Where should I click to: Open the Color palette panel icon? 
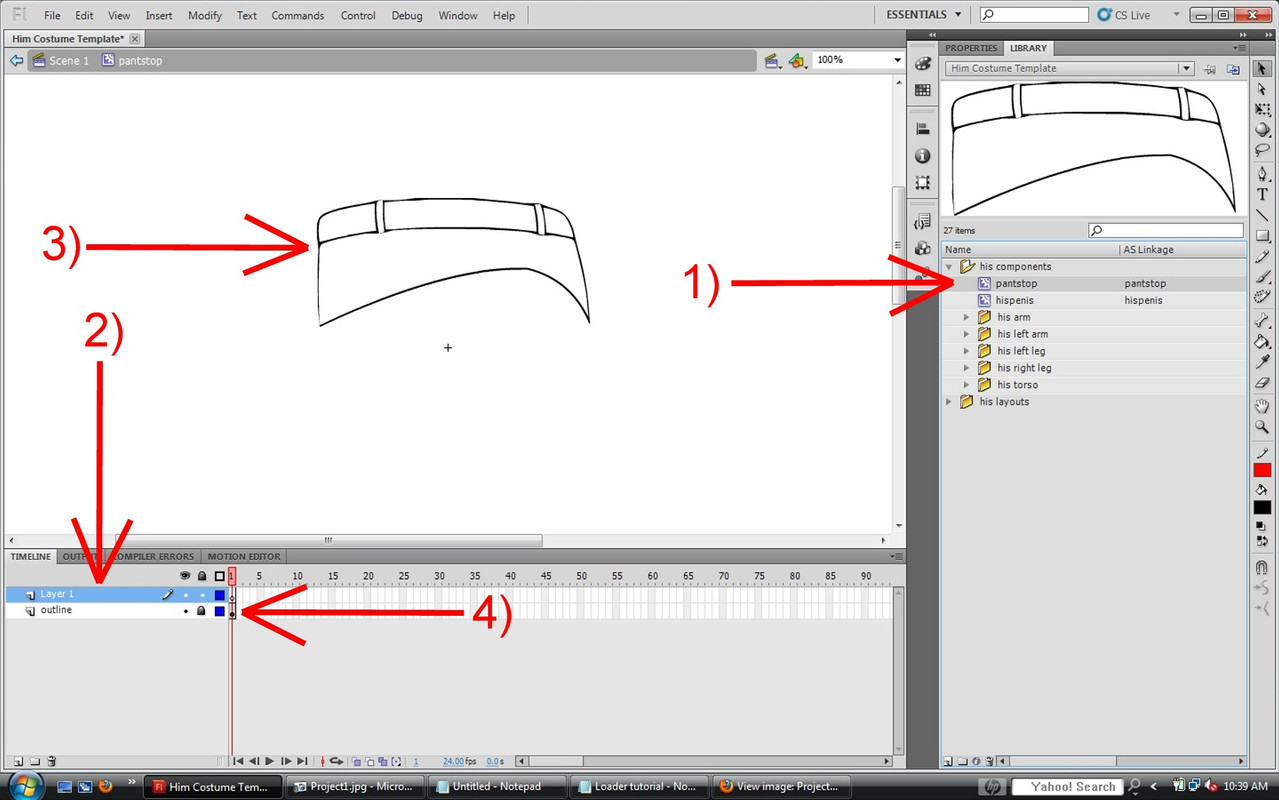pos(922,63)
